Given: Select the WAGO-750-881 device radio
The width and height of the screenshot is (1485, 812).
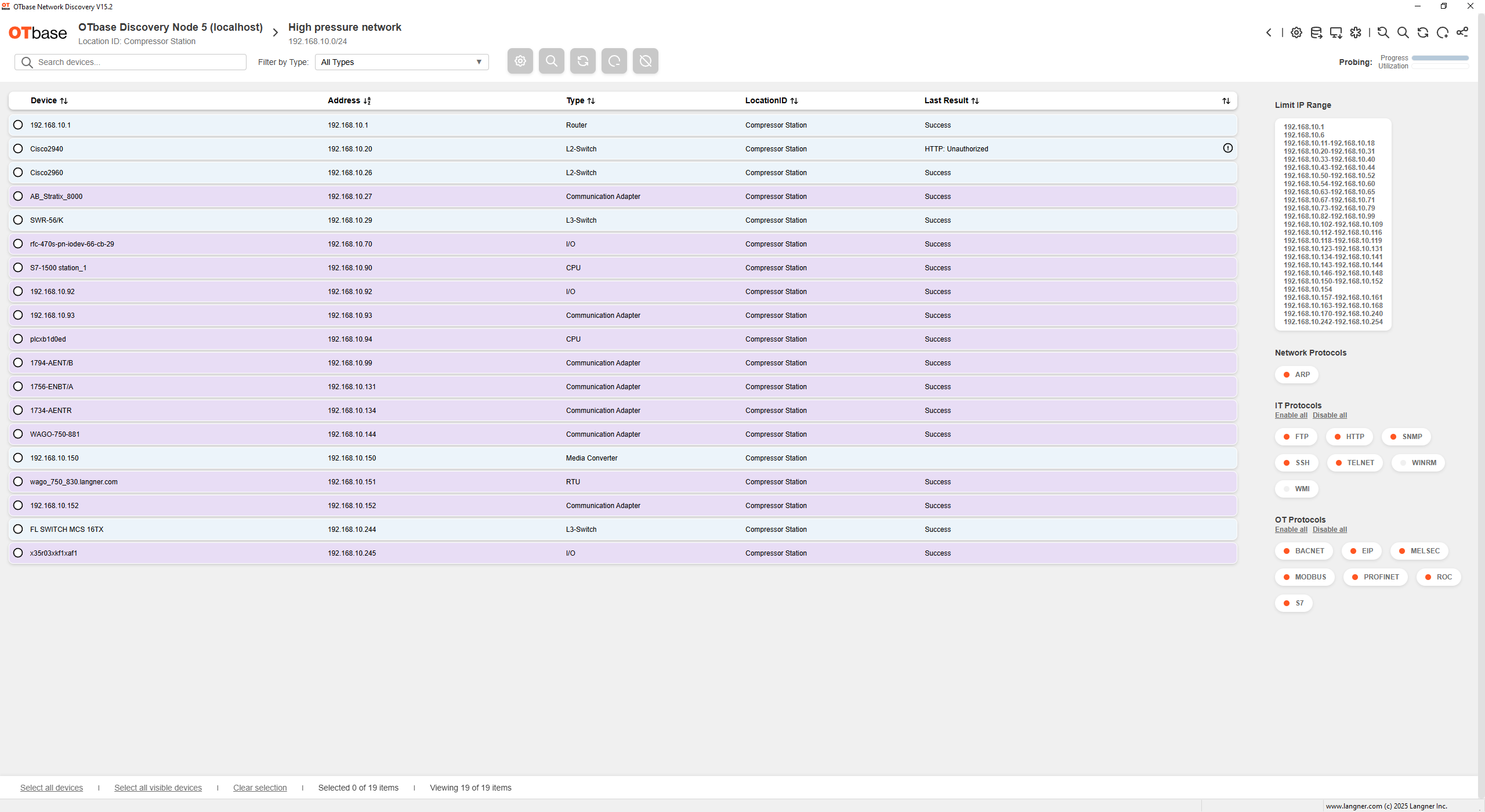Looking at the screenshot, I should [x=18, y=434].
